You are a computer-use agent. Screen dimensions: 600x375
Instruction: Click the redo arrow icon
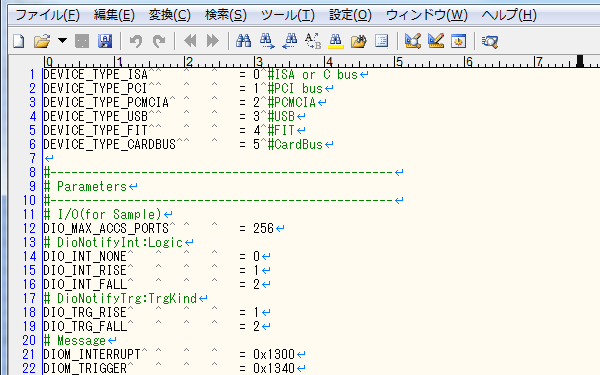point(159,41)
